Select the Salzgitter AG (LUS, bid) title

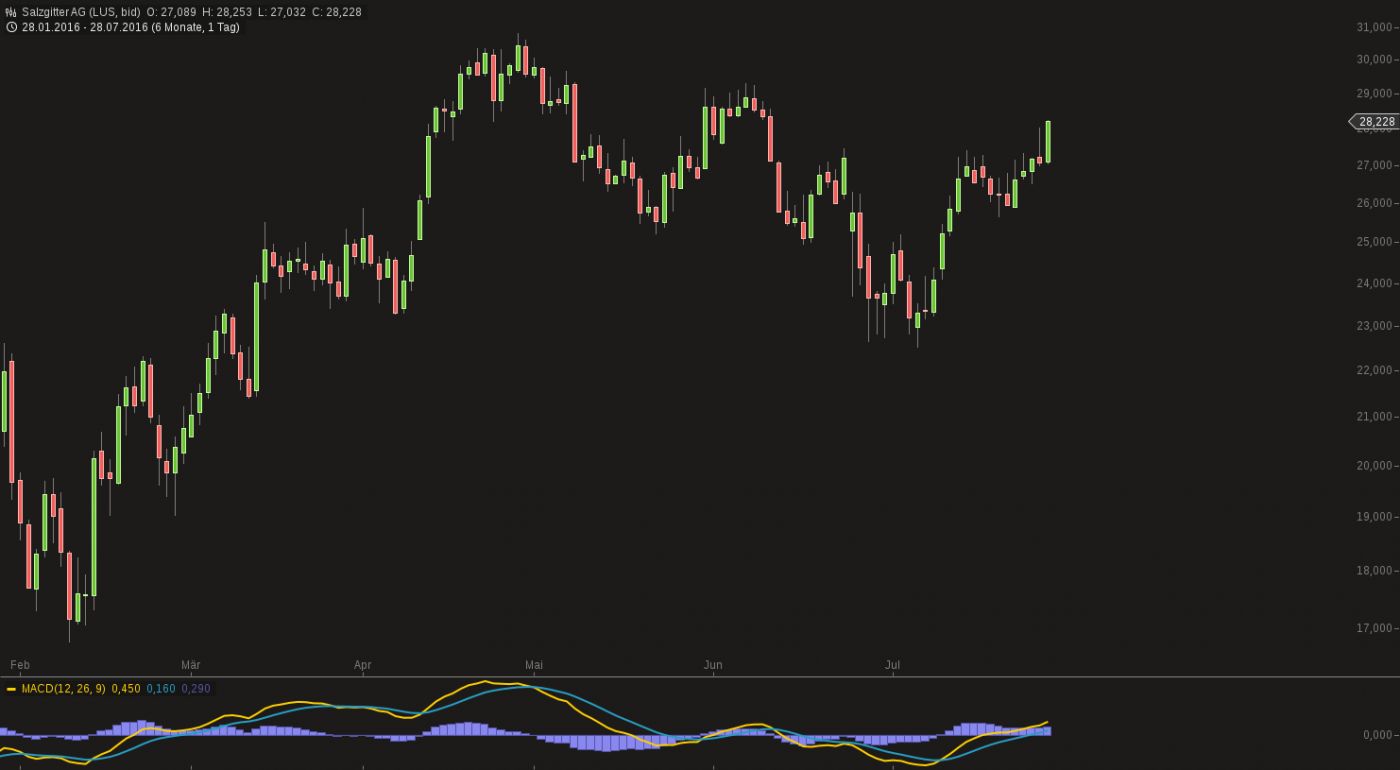pyautogui.click(x=81, y=12)
